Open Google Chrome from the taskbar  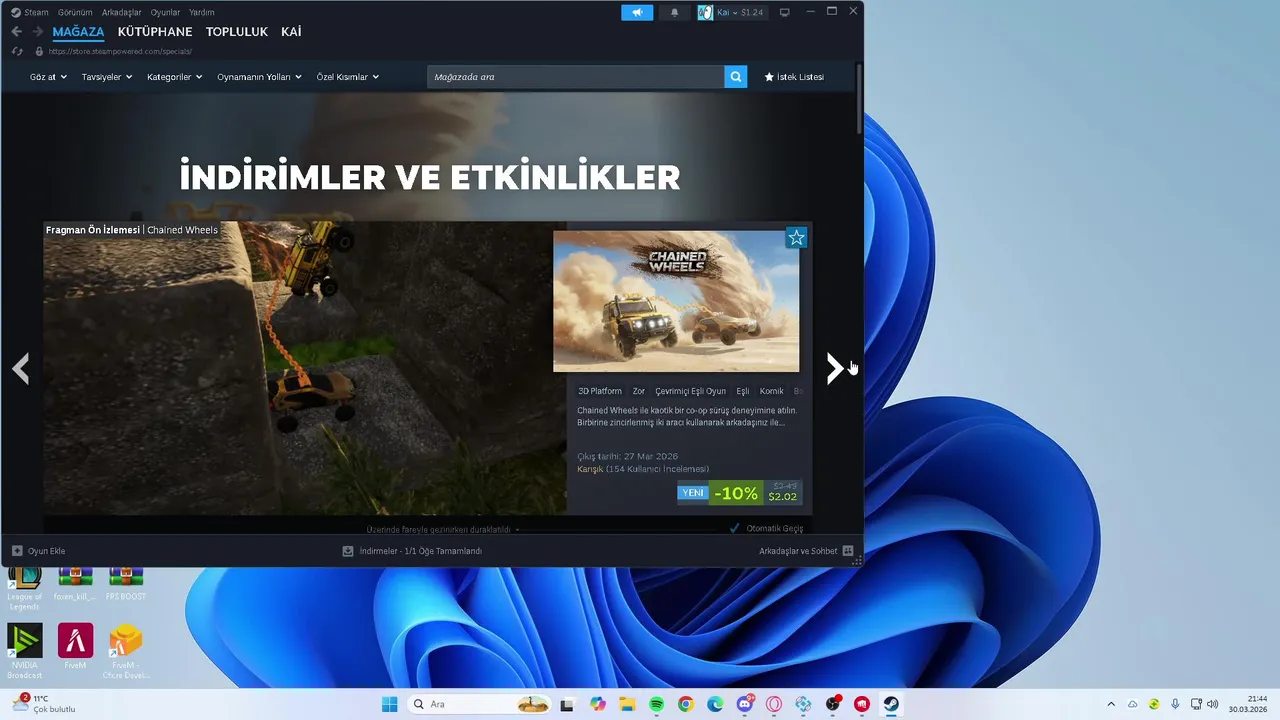point(685,704)
